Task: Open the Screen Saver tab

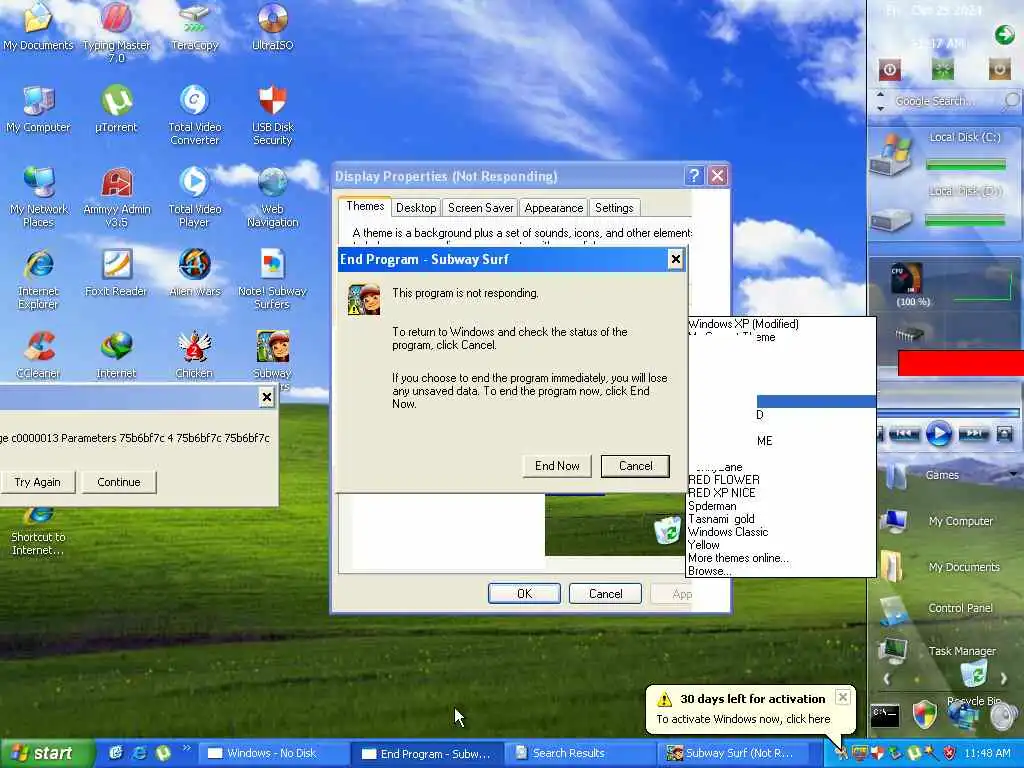Action: pyautogui.click(x=480, y=208)
